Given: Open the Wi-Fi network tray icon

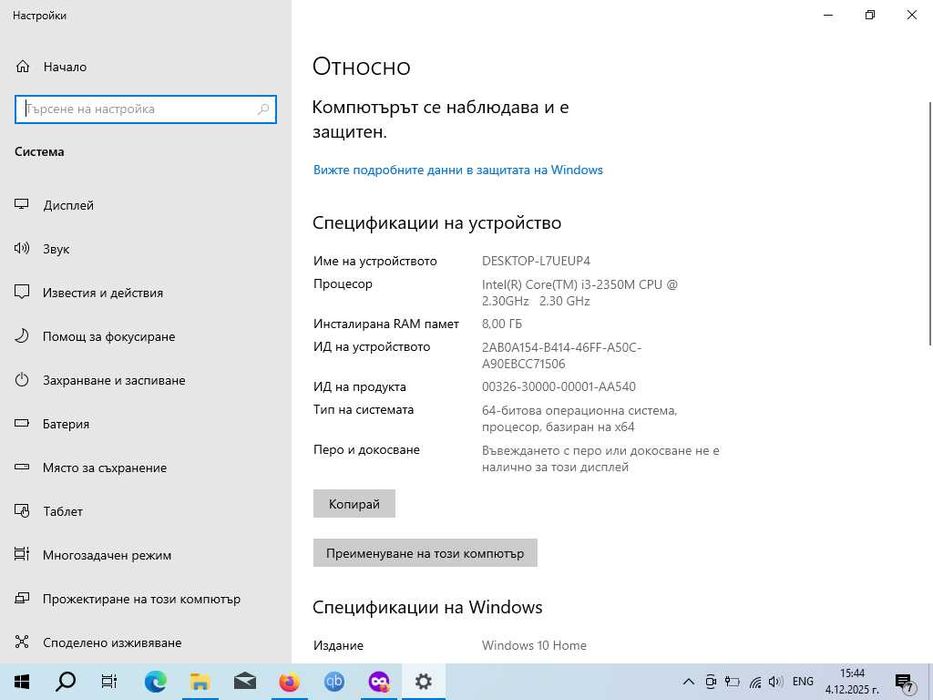Looking at the screenshot, I should coord(755,682).
